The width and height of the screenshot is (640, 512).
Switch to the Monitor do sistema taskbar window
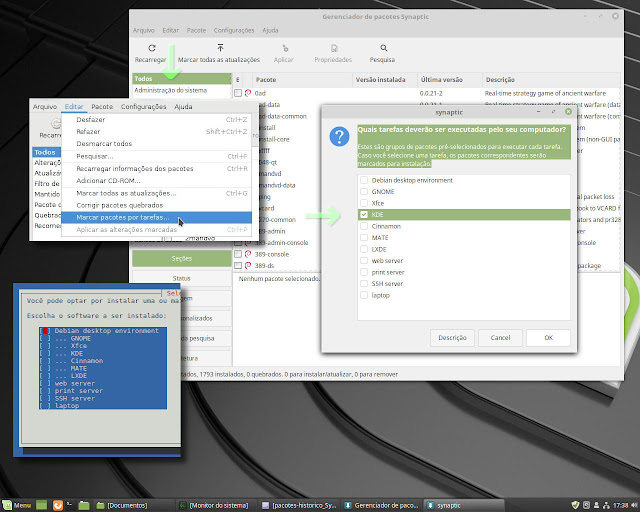click(x=215, y=505)
